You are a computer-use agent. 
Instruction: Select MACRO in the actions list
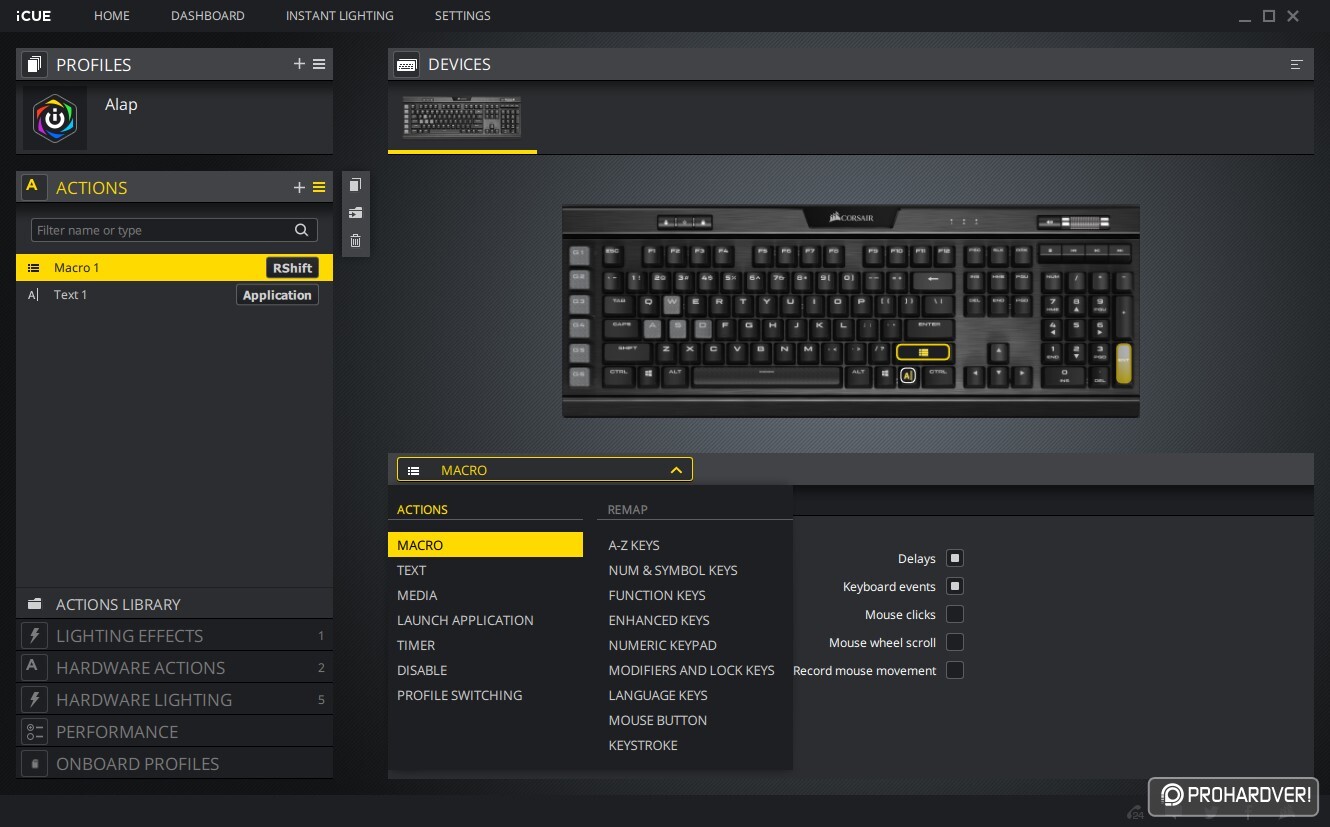click(x=485, y=545)
